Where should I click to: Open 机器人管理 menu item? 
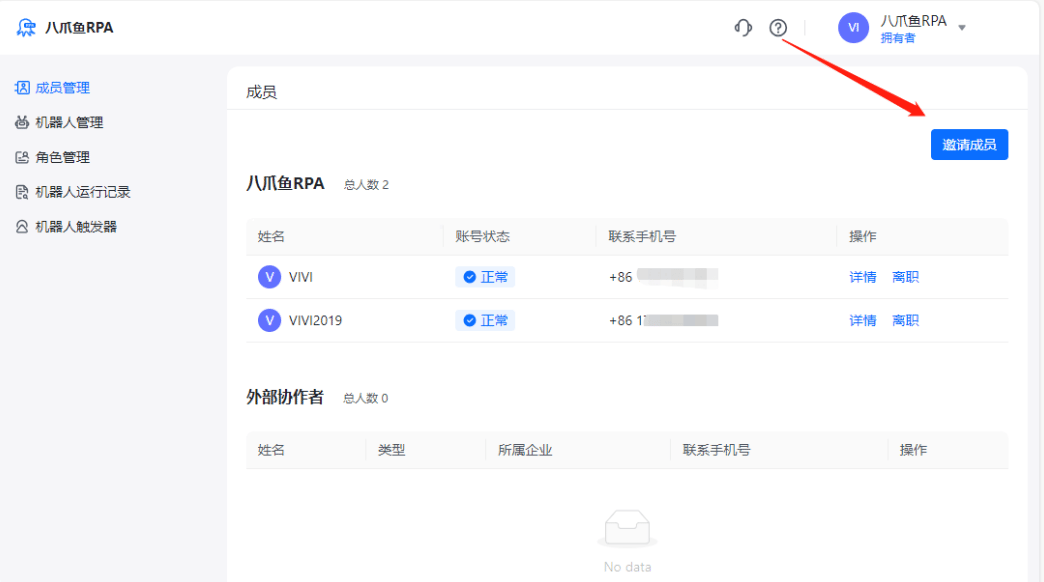point(69,123)
